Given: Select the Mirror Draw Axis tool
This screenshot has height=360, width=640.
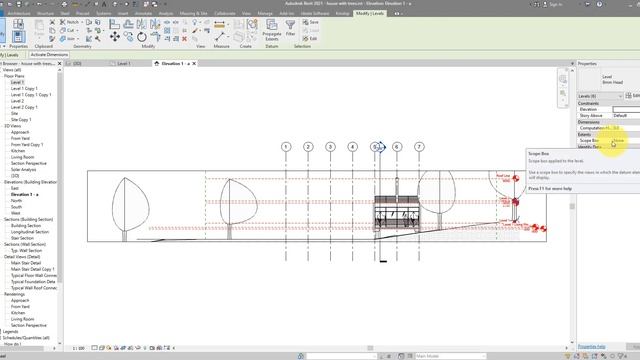Looking at the screenshot, I should tap(155, 24).
